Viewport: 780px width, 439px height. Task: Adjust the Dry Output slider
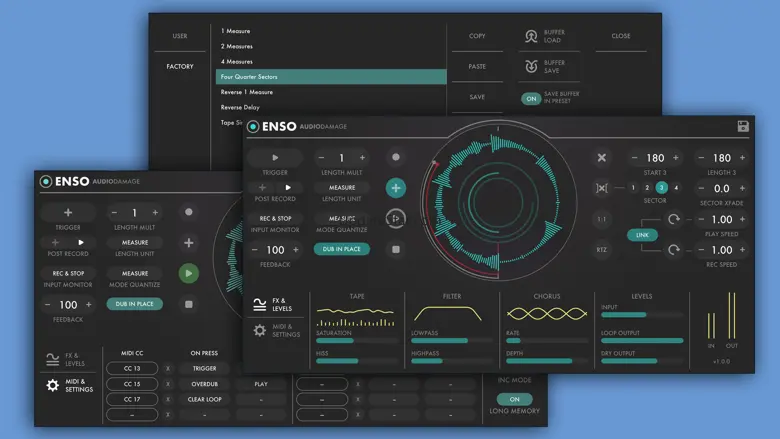coord(642,361)
